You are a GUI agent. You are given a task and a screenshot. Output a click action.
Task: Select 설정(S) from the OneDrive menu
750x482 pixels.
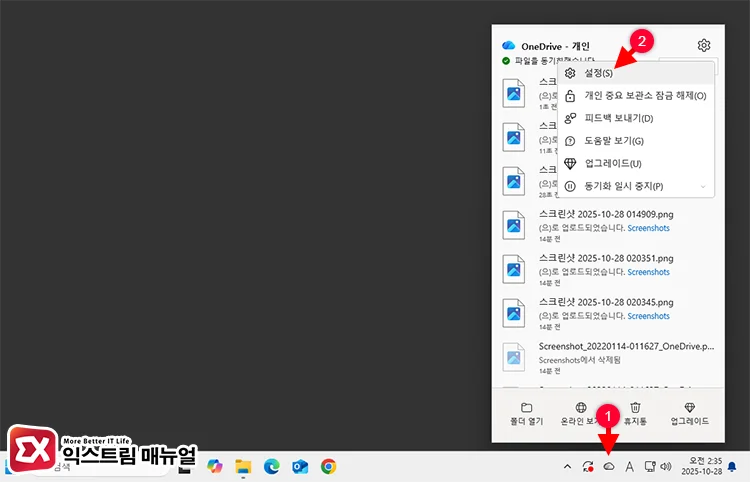pos(598,73)
